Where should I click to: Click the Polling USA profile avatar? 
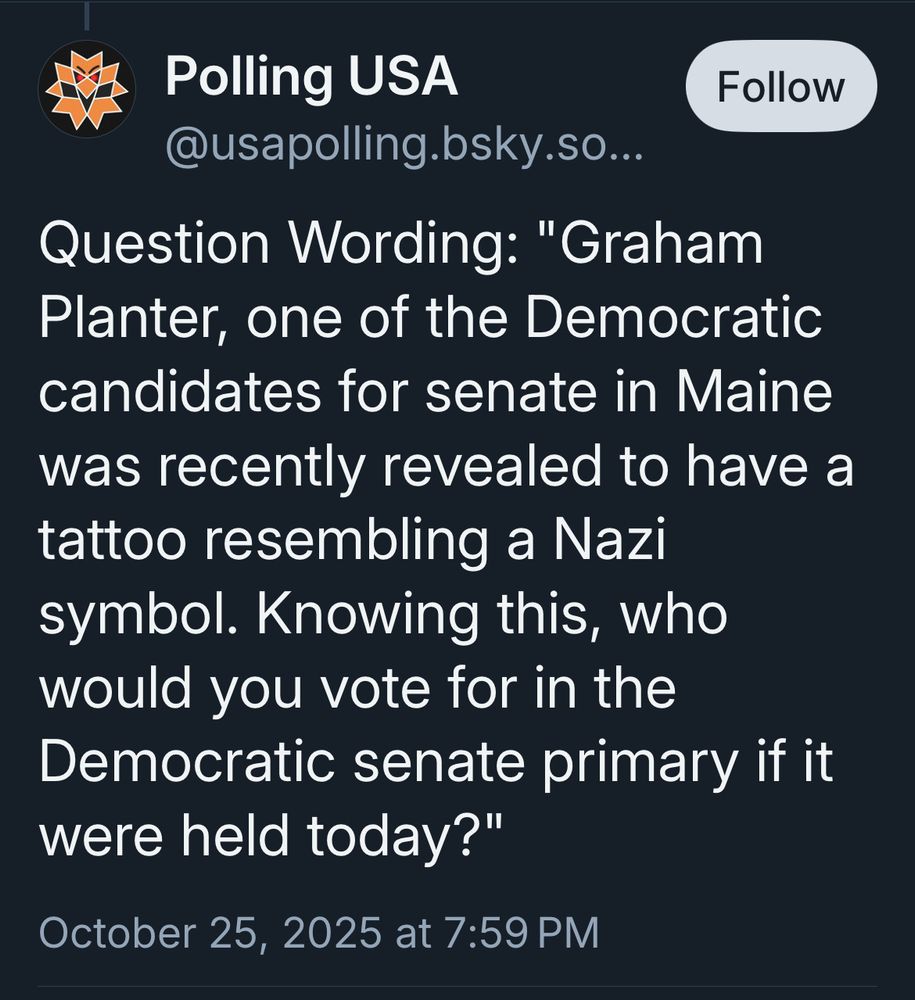(87, 90)
